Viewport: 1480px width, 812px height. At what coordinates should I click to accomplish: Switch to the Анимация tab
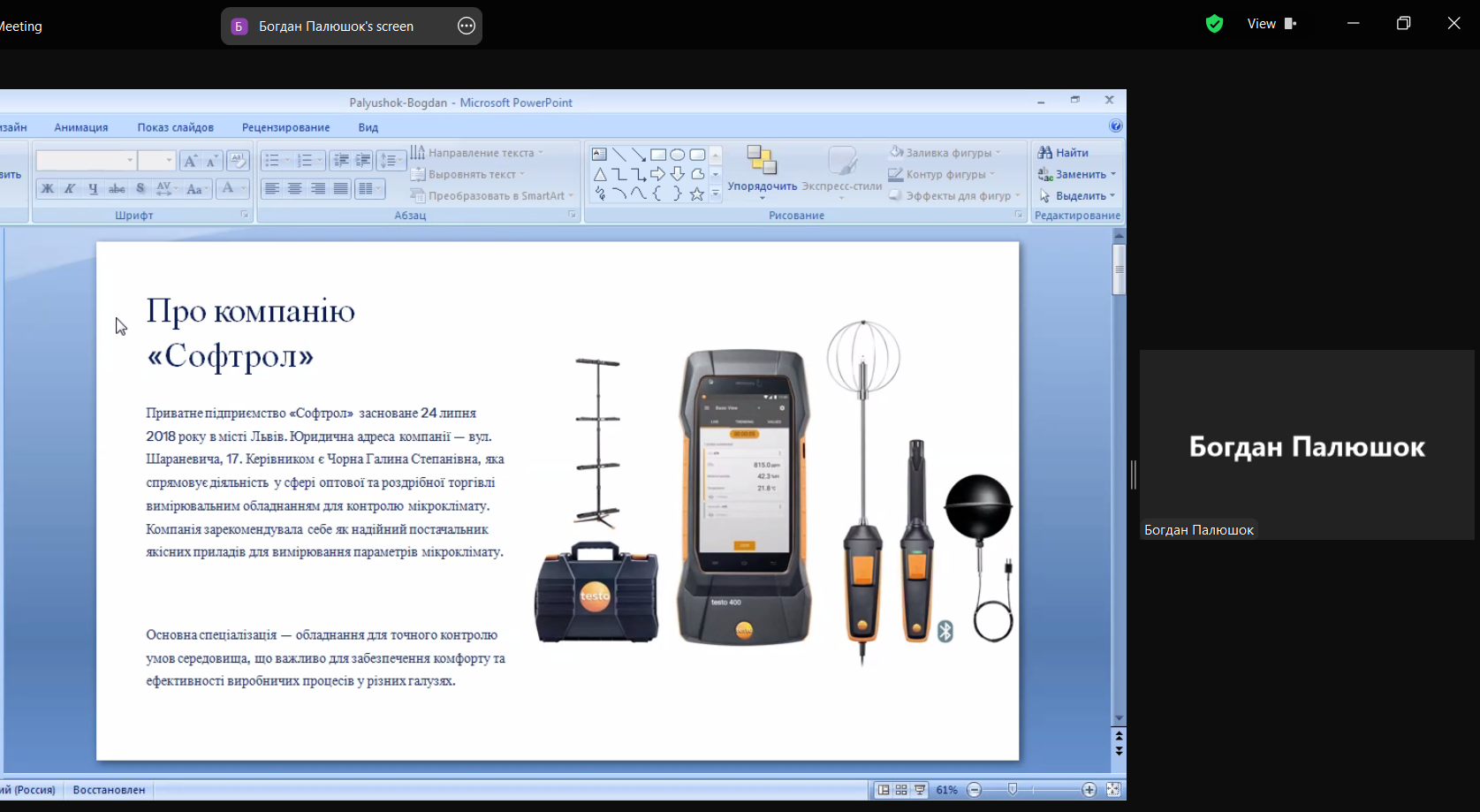[81, 127]
